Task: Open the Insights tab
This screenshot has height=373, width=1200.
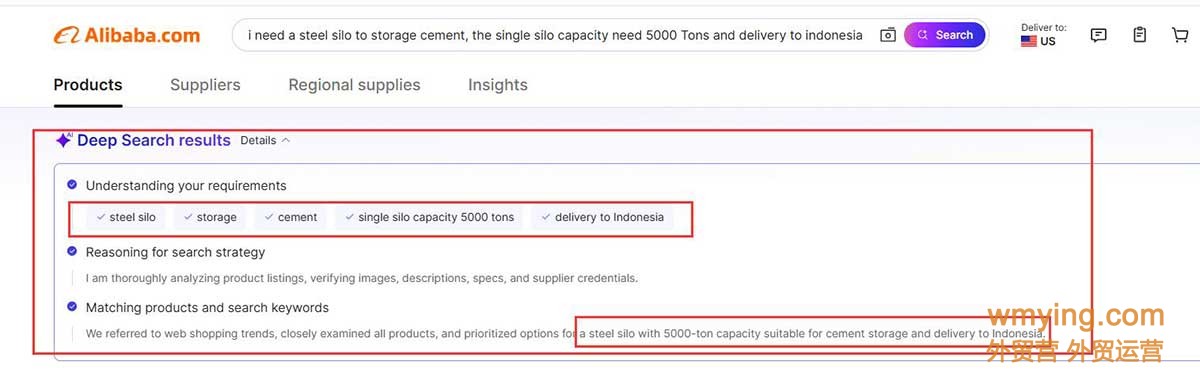Action: click(x=498, y=85)
